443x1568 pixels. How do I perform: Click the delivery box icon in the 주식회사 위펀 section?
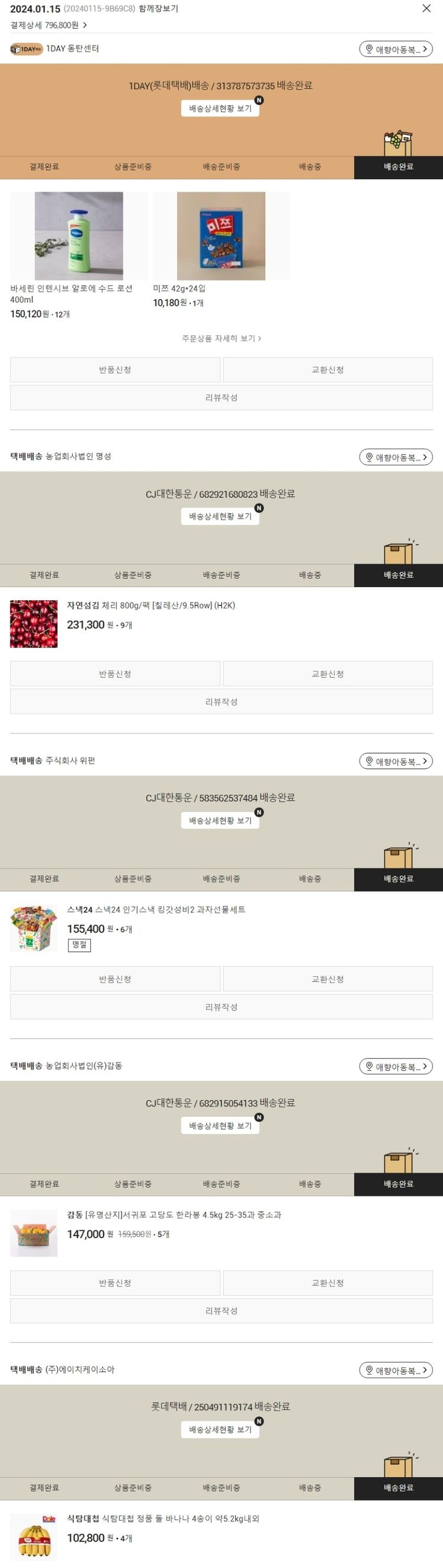click(x=400, y=855)
